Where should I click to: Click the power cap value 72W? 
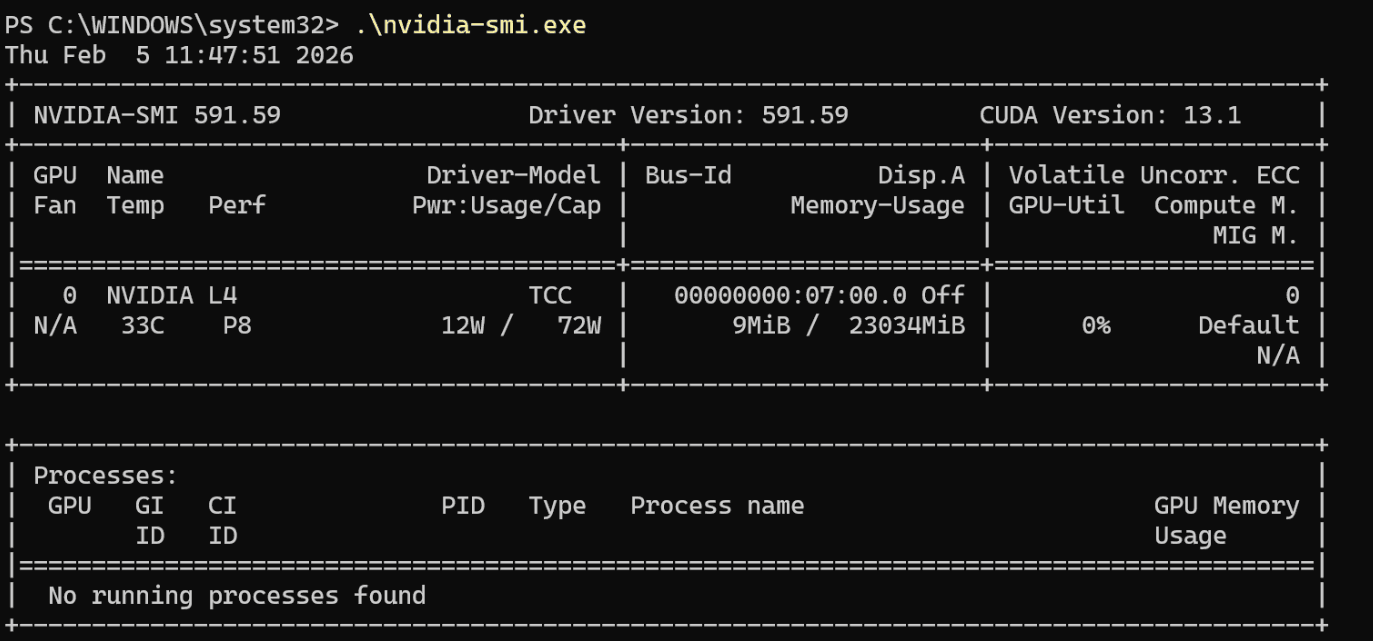tap(579, 325)
